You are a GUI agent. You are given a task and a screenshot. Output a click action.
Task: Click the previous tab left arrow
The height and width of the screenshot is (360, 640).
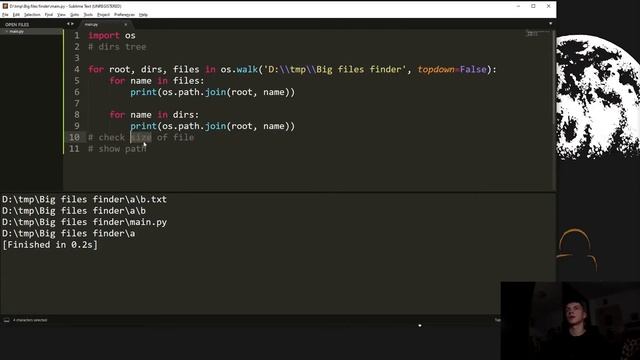coord(68,24)
